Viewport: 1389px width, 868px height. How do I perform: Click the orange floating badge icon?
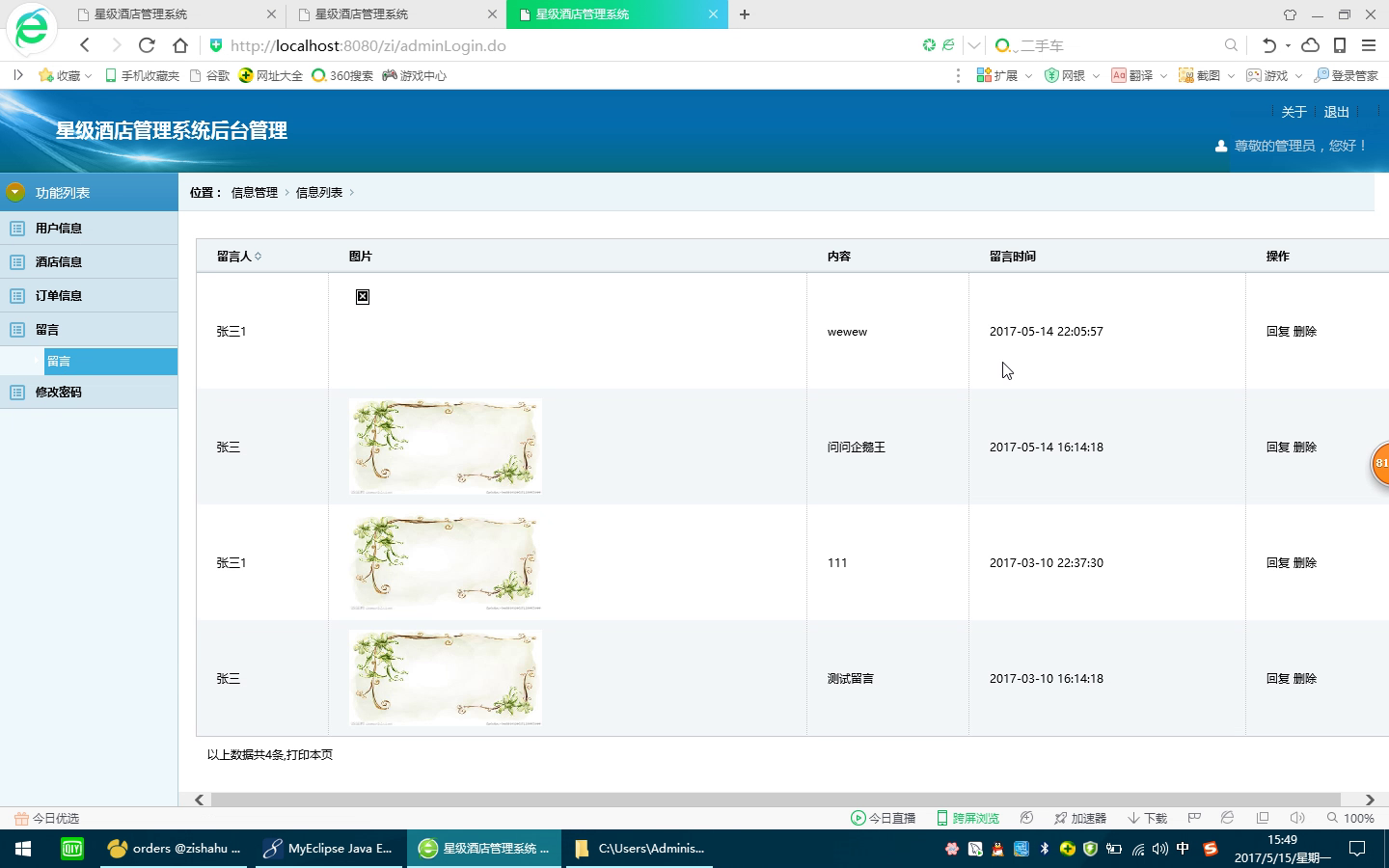tap(1380, 464)
